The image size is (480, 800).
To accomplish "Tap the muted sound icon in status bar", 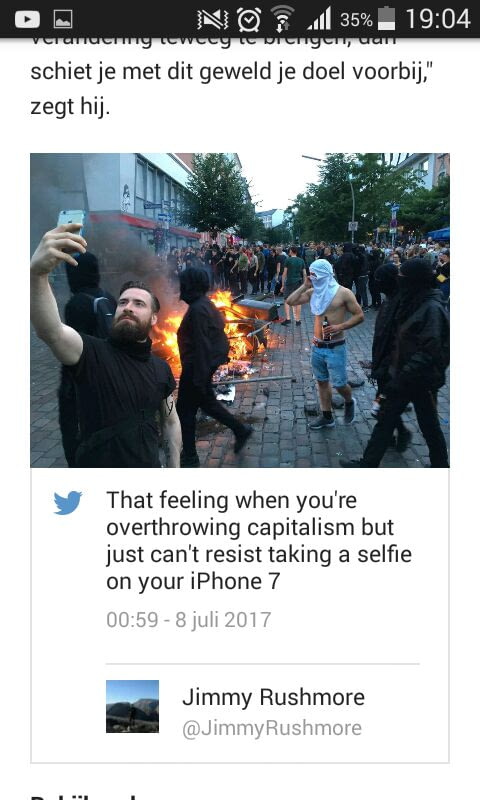I will tap(213, 19).
